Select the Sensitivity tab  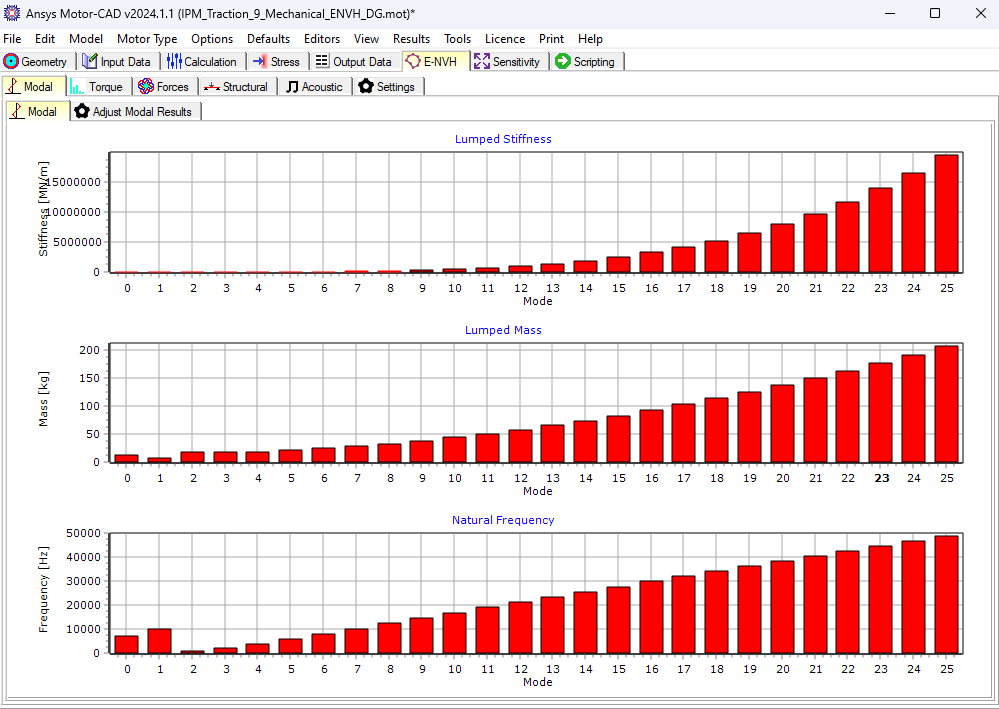point(510,61)
